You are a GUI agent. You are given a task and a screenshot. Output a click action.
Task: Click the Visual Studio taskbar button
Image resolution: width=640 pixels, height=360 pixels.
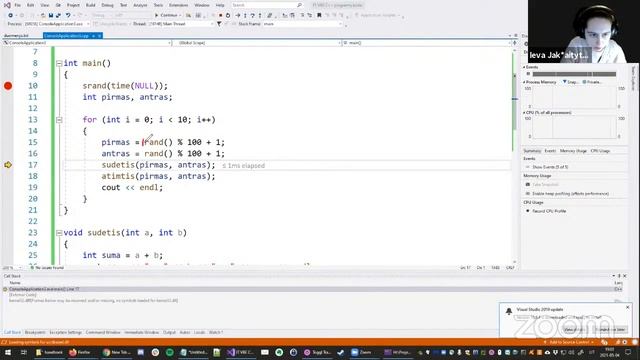point(240,352)
